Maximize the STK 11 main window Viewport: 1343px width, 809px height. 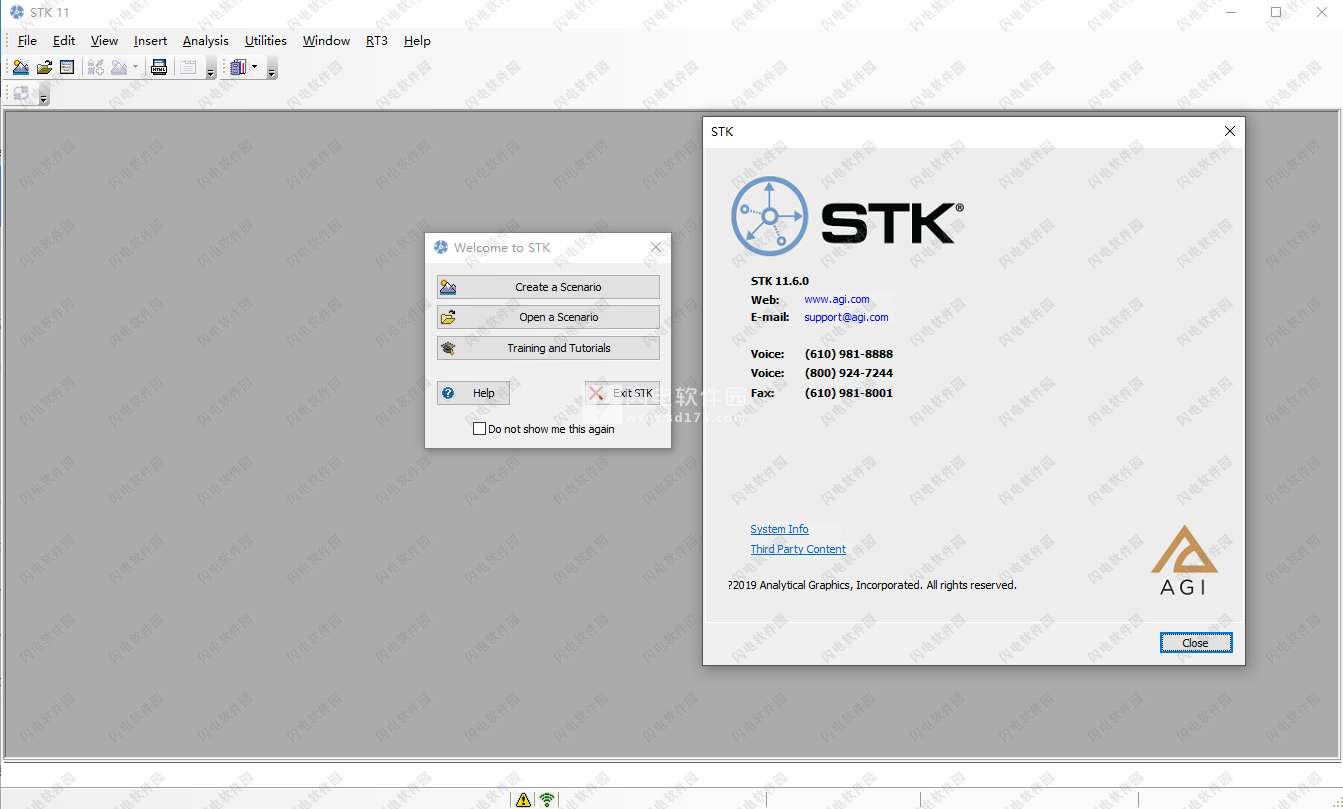[1276, 12]
